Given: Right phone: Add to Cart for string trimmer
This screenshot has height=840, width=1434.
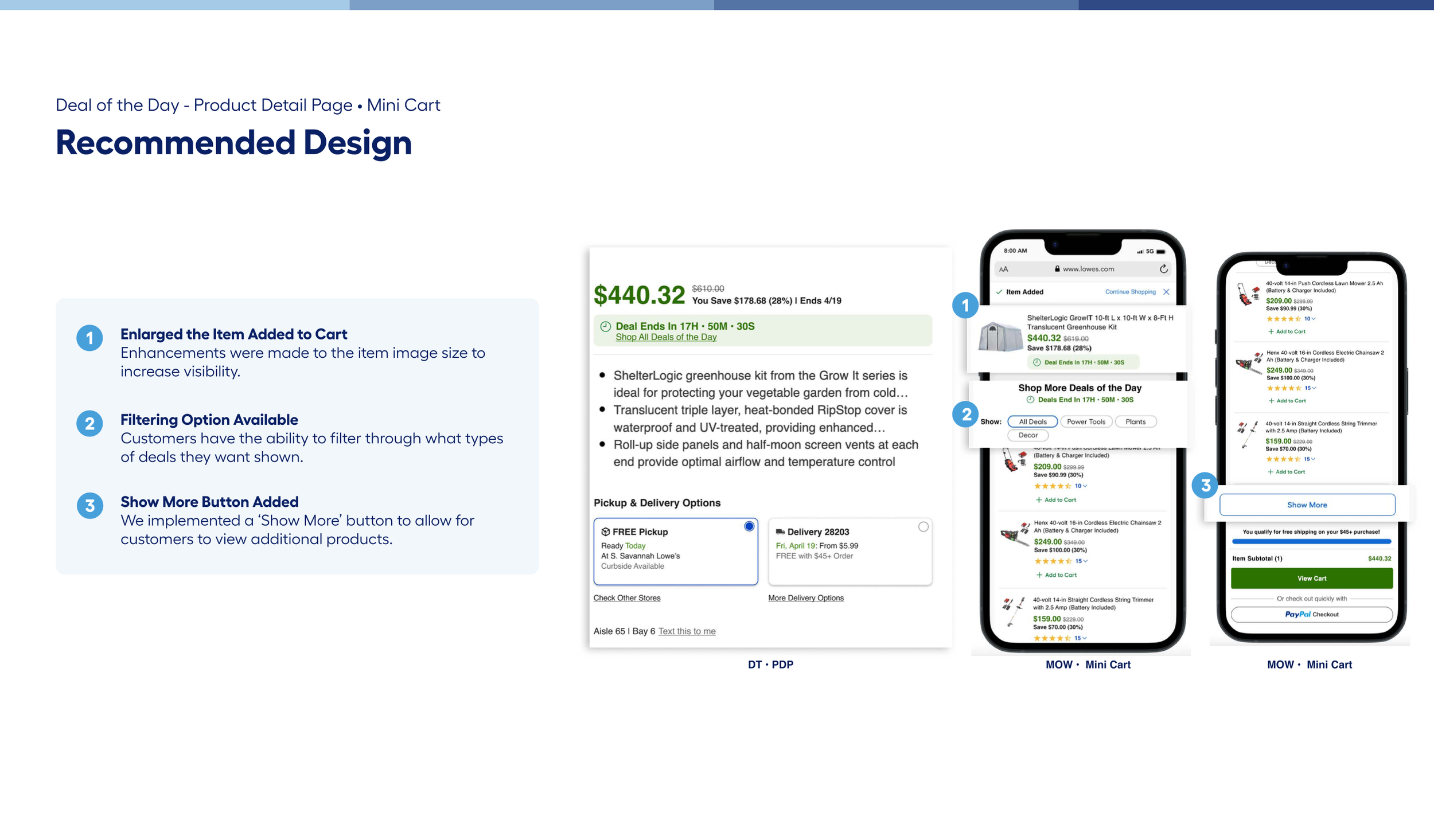Looking at the screenshot, I should point(1286,472).
